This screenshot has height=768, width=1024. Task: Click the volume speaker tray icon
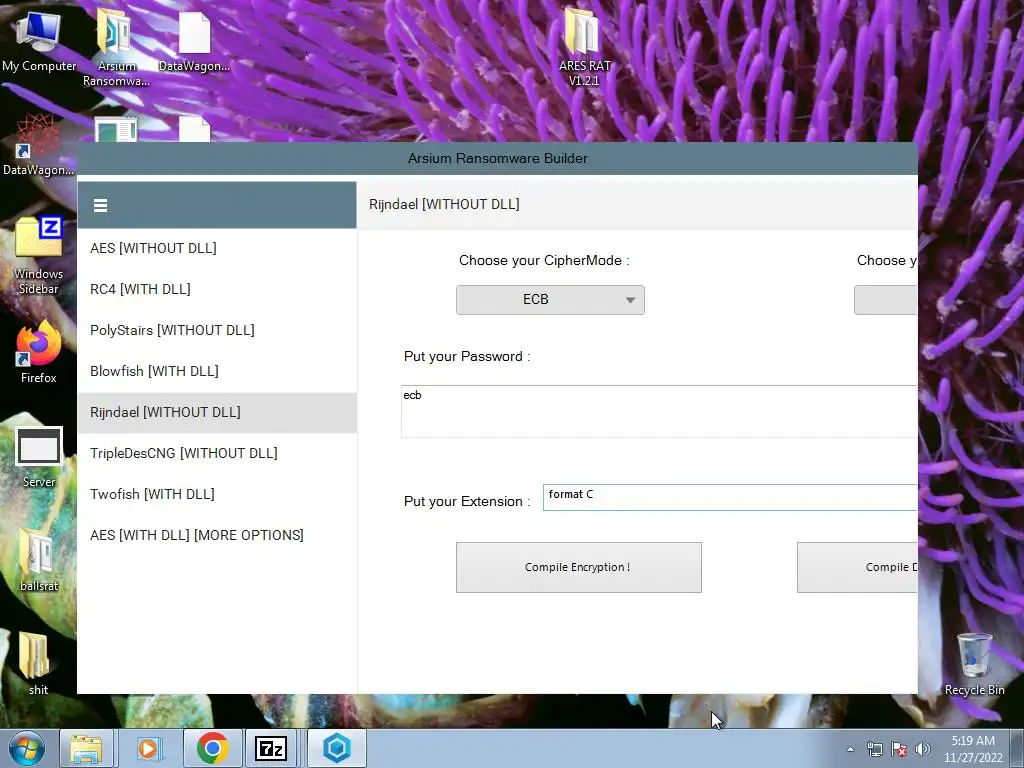coord(923,749)
